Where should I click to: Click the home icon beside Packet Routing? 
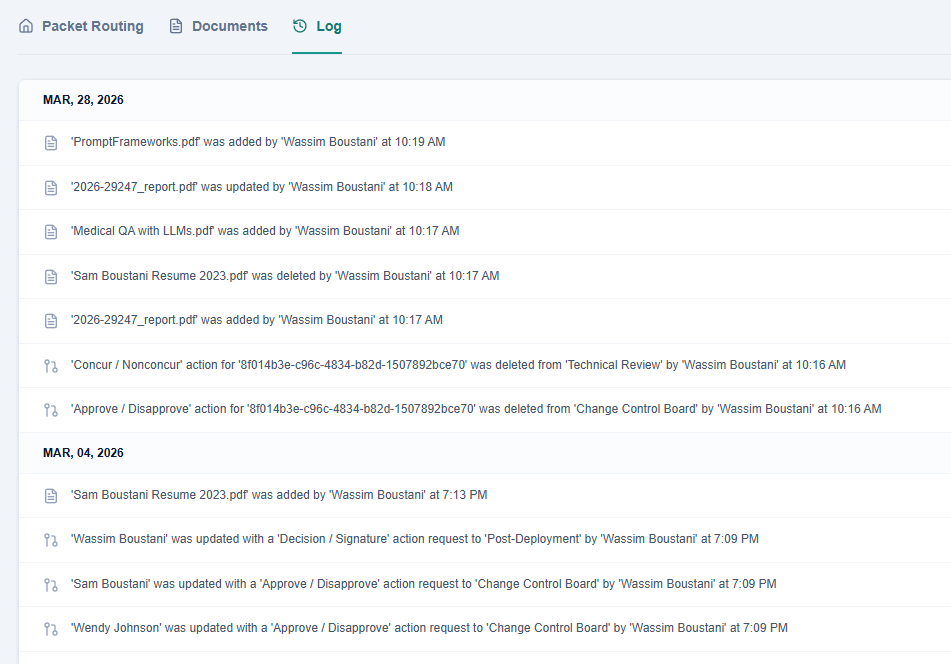tap(26, 26)
